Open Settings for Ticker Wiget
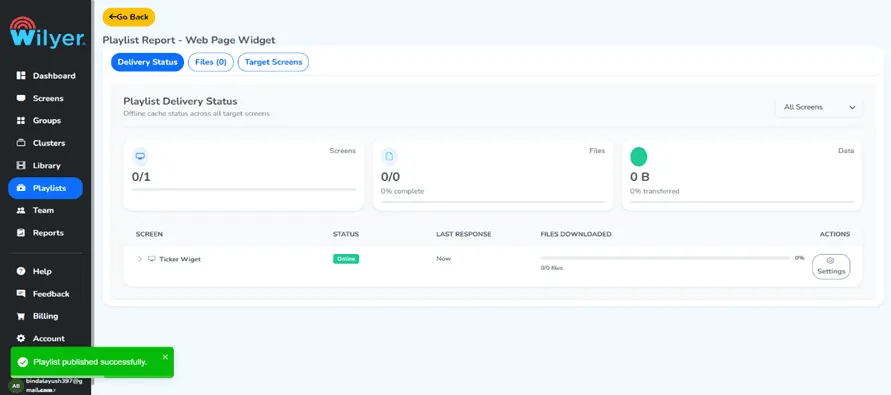The image size is (891, 395). click(831, 267)
